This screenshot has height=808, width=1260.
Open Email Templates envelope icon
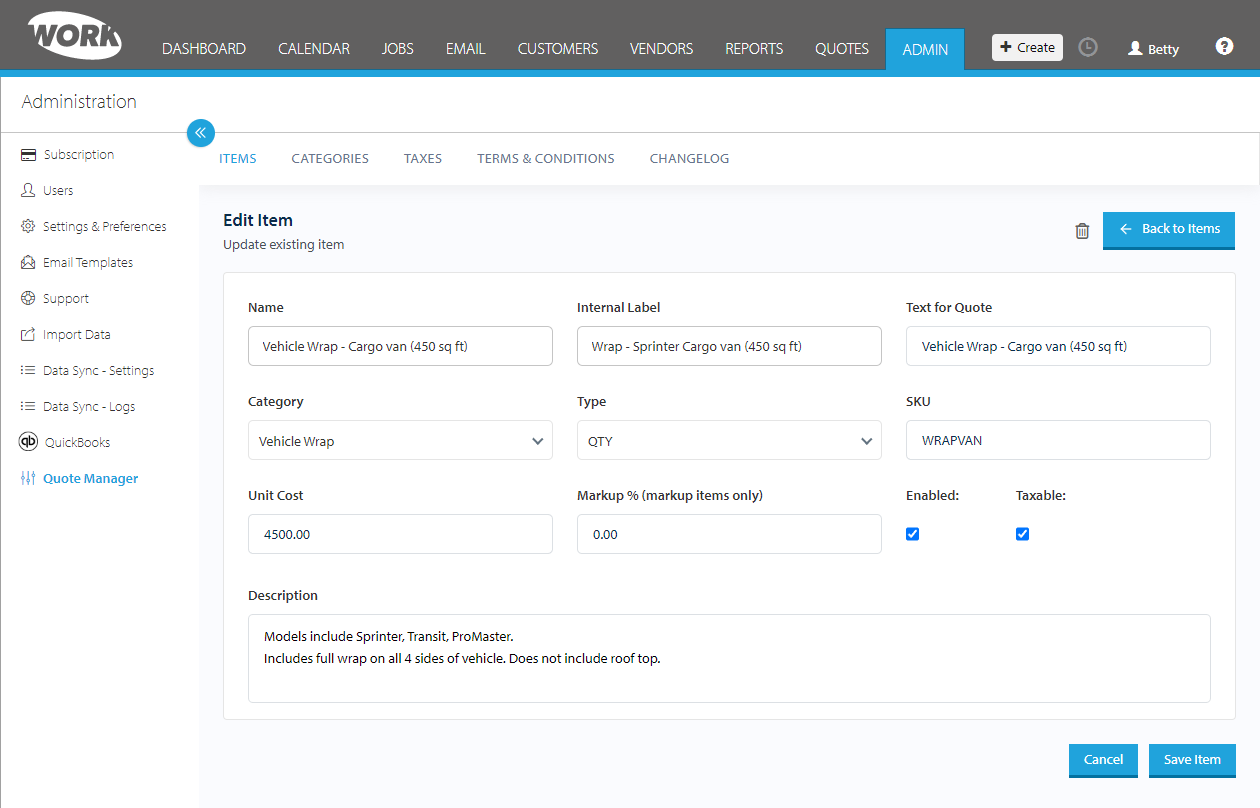[x=28, y=263]
